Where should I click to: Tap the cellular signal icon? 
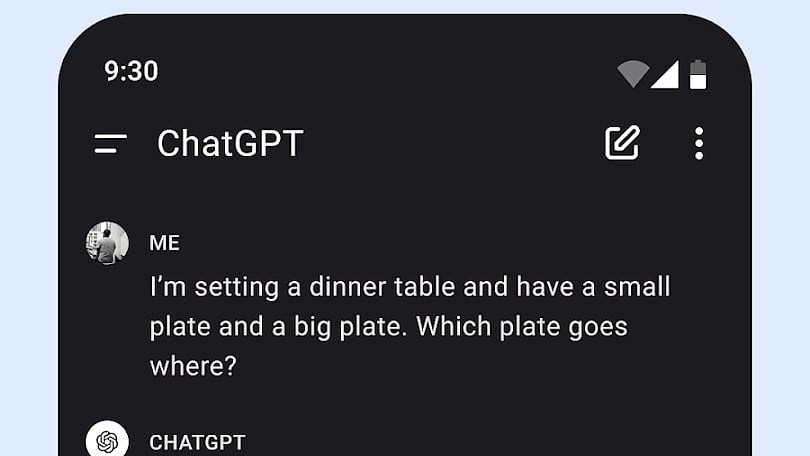[x=665, y=74]
